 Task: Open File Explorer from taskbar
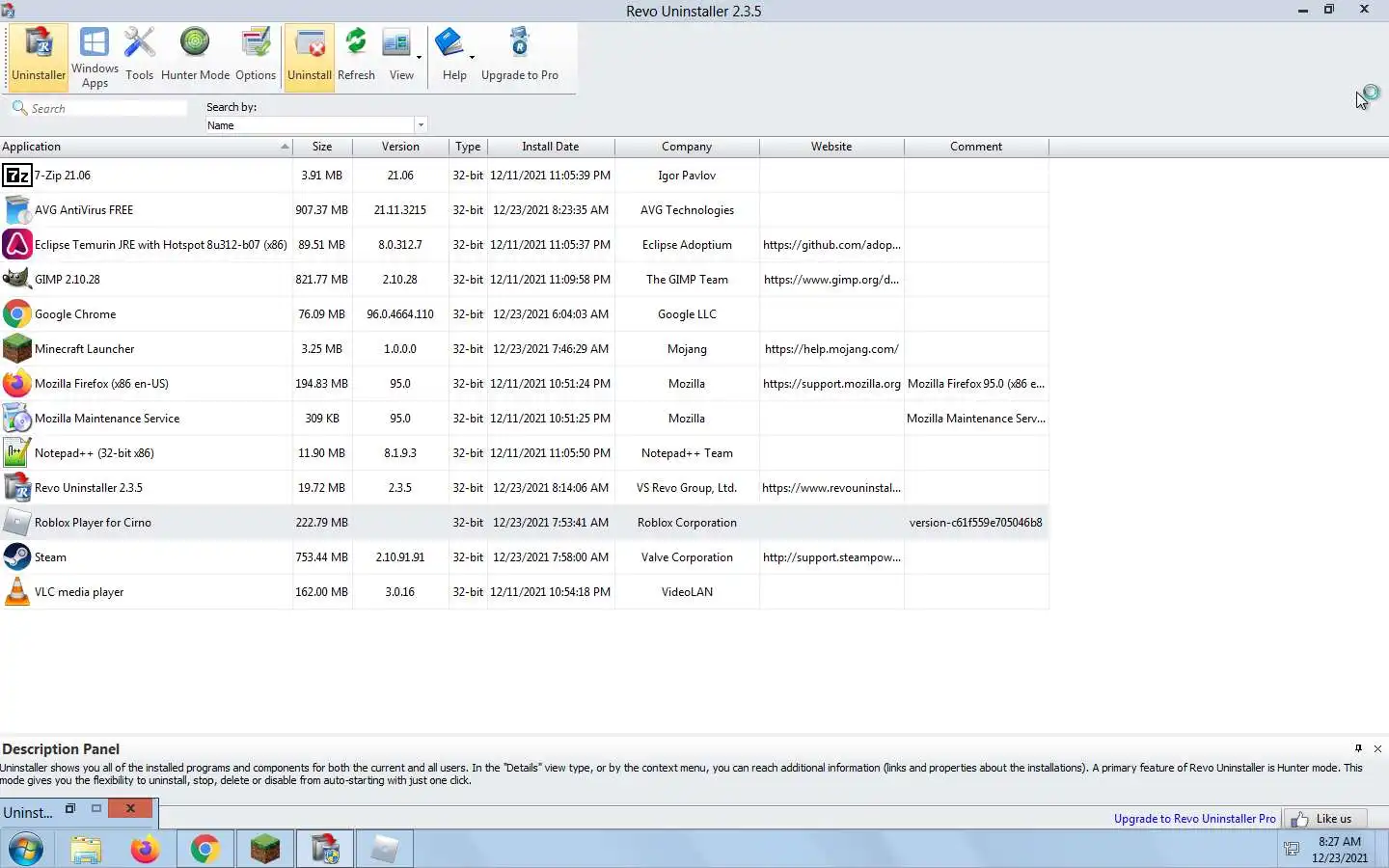click(x=86, y=850)
